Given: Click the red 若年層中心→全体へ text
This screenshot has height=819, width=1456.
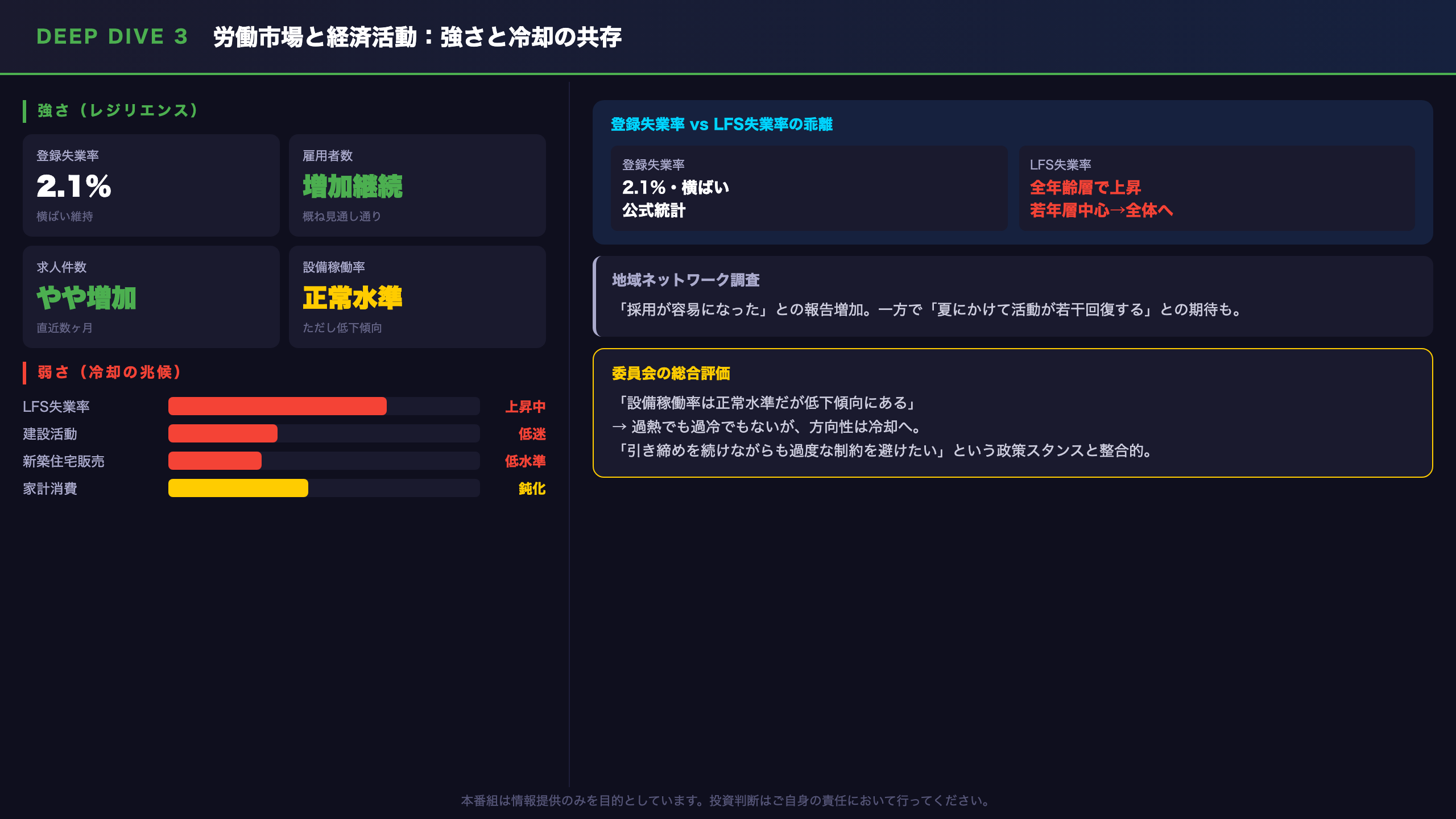Looking at the screenshot, I should click(x=1102, y=210).
